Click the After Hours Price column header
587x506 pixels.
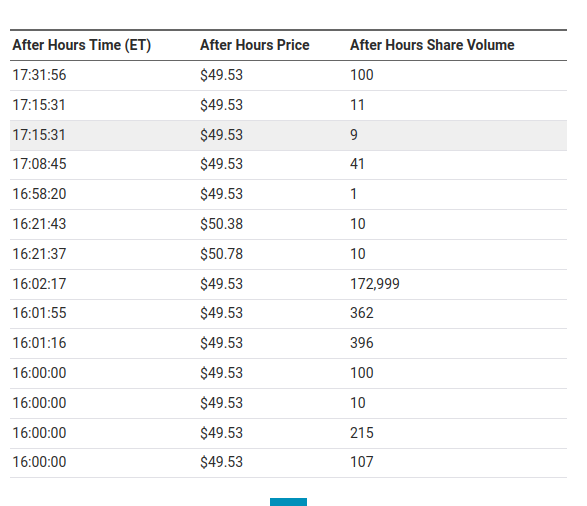point(255,45)
